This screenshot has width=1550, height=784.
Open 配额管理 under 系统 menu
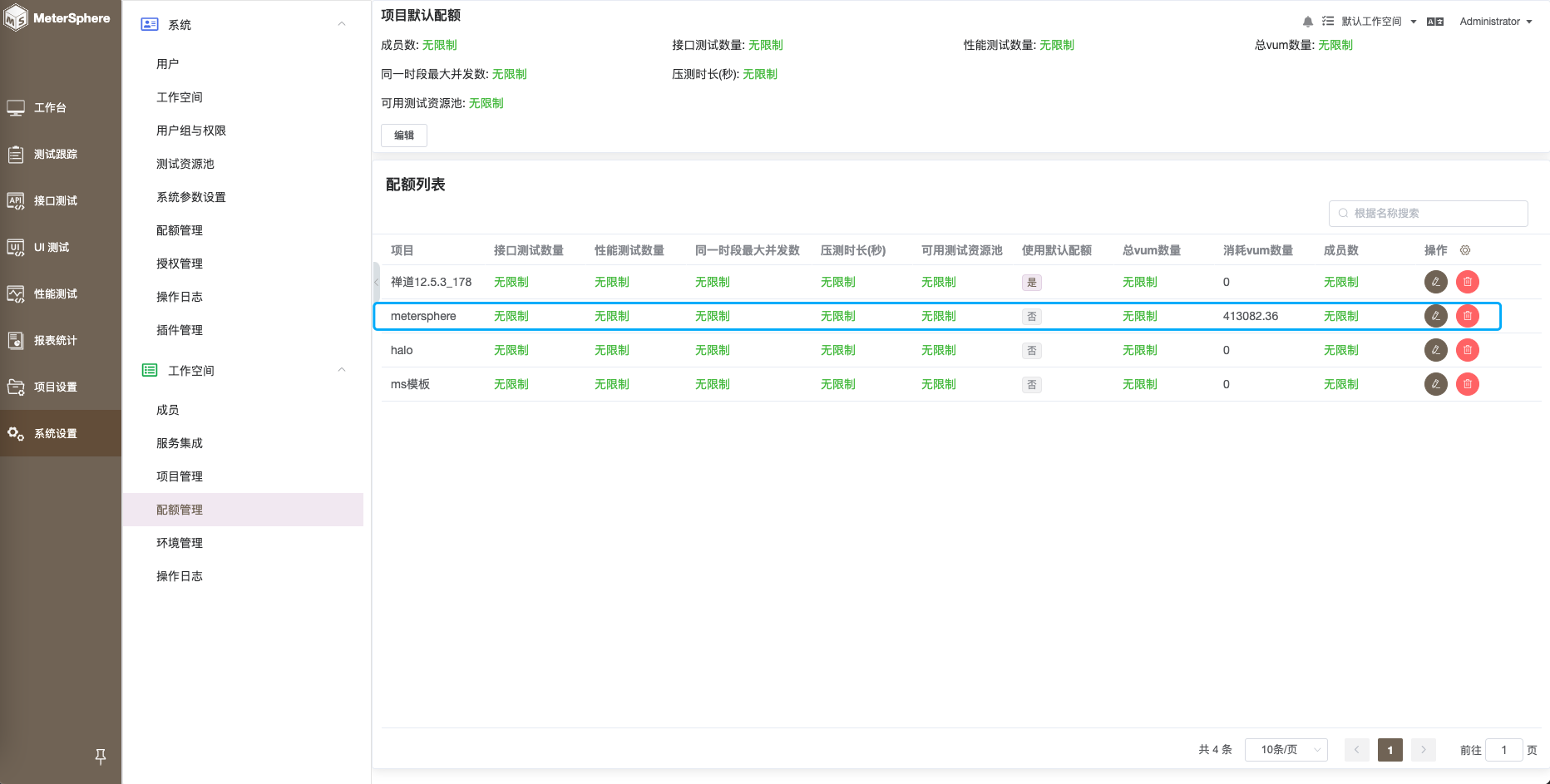click(x=243, y=230)
